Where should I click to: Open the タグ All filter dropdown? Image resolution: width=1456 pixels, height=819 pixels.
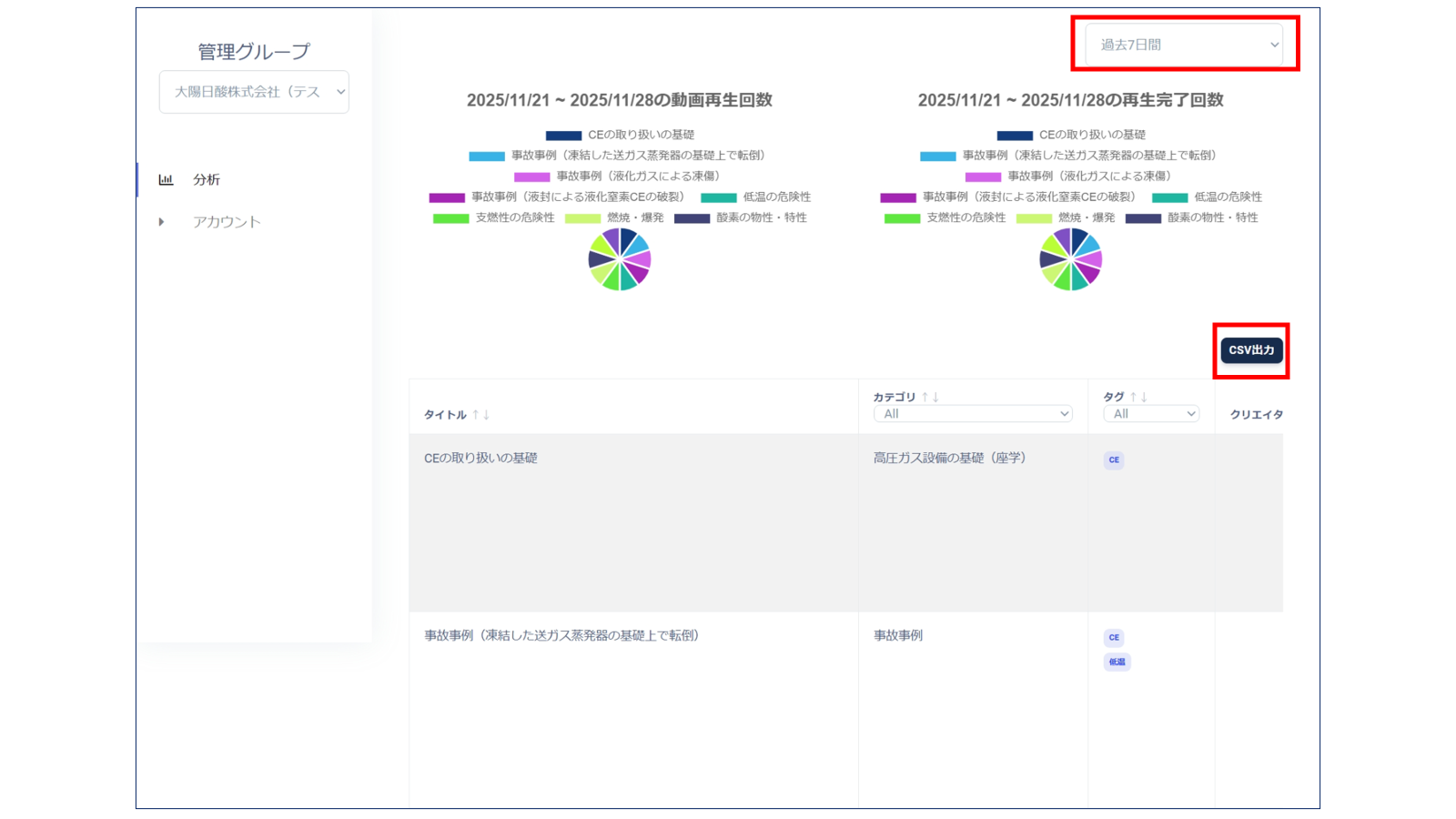1151,414
